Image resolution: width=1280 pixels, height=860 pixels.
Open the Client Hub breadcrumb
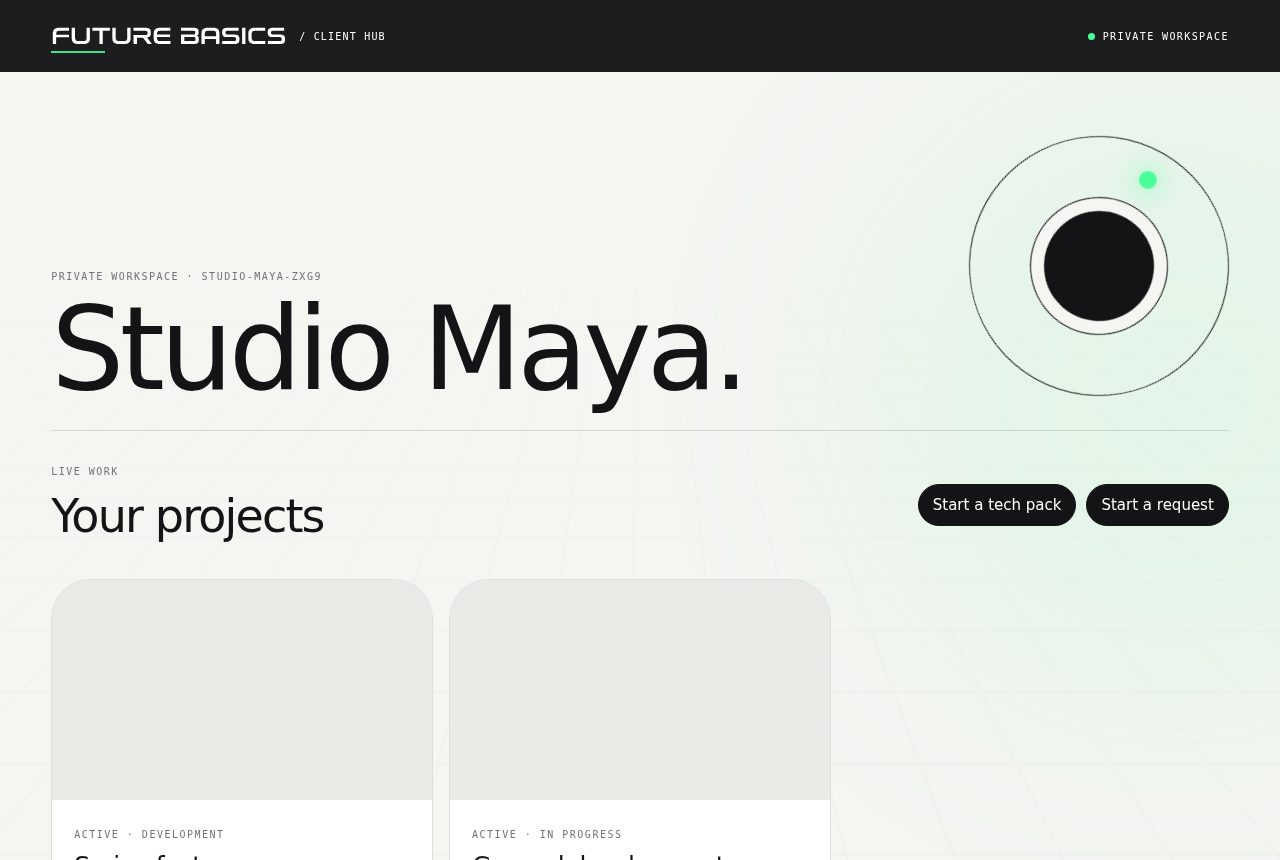point(342,37)
